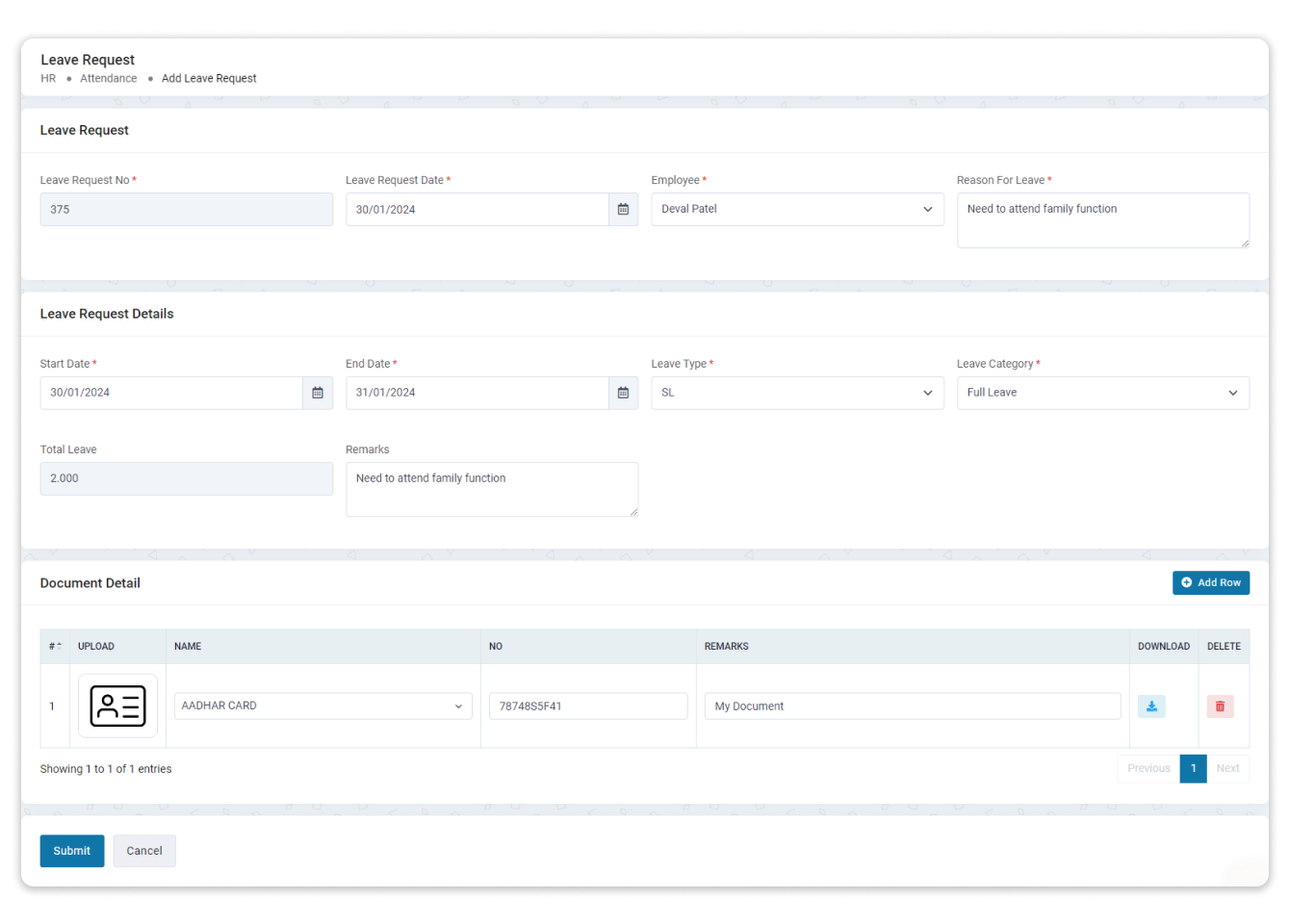Screen dimensions: 1290x924
Task: Click the uploaded ID card thumbnail
Action: point(117,706)
